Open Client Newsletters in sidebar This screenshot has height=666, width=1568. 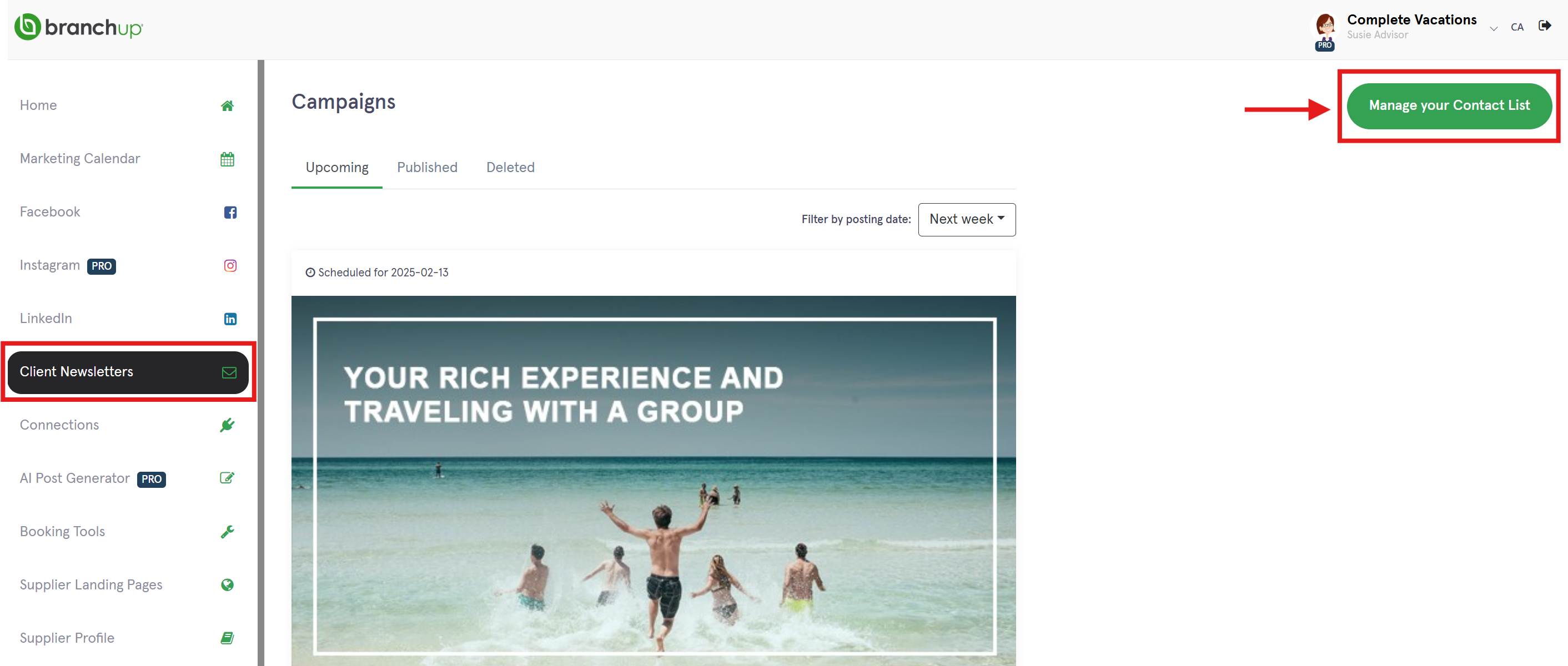coord(128,372)
